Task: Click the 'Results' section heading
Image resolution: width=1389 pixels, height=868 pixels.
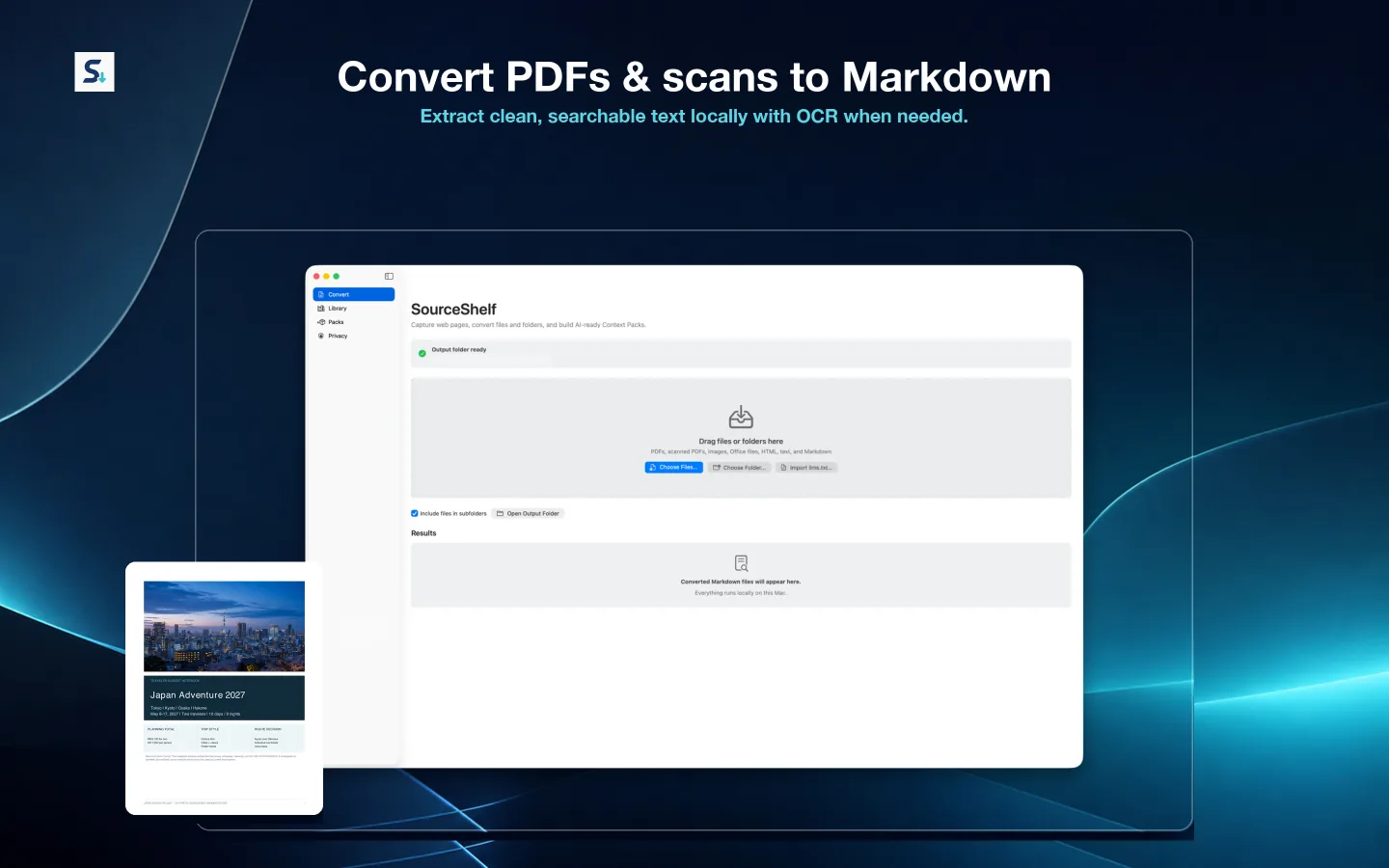Action: click(423, 533)
